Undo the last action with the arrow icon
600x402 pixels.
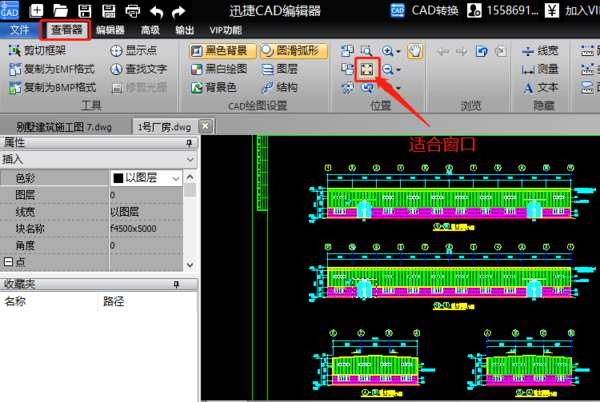pos(156,11)
